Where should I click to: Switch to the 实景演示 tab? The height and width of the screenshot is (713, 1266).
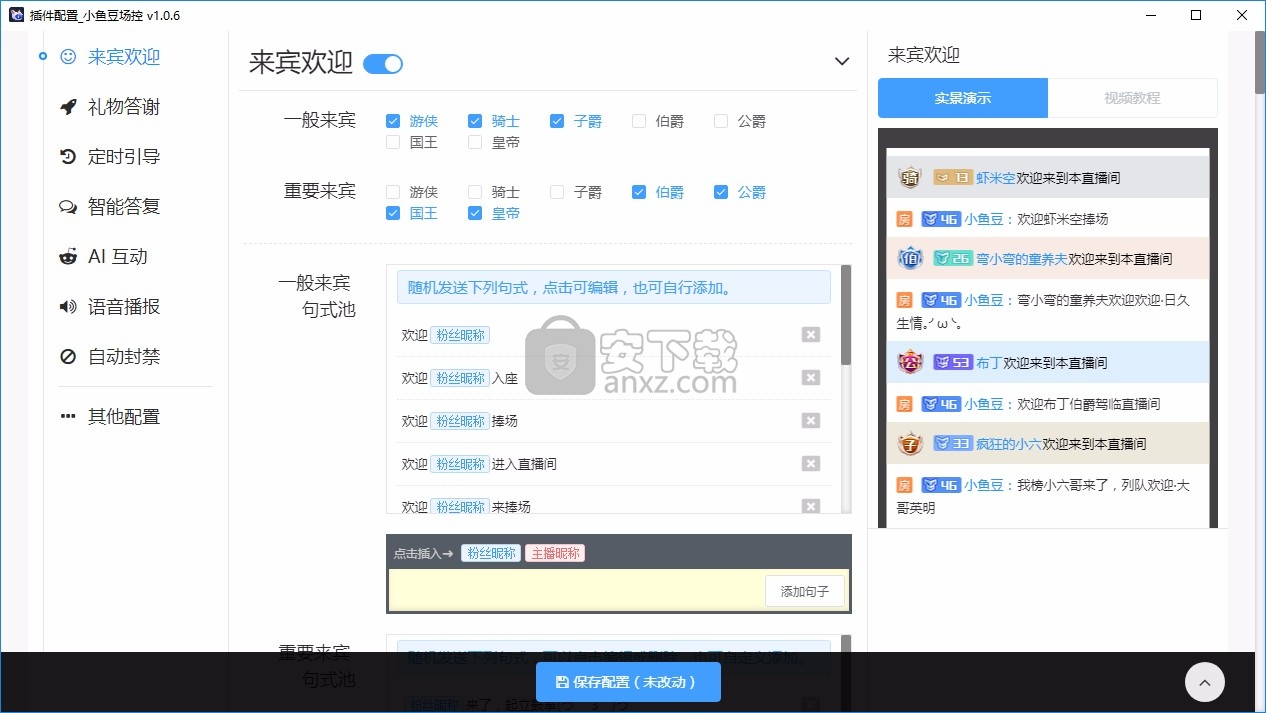click(x=963, y=98)
